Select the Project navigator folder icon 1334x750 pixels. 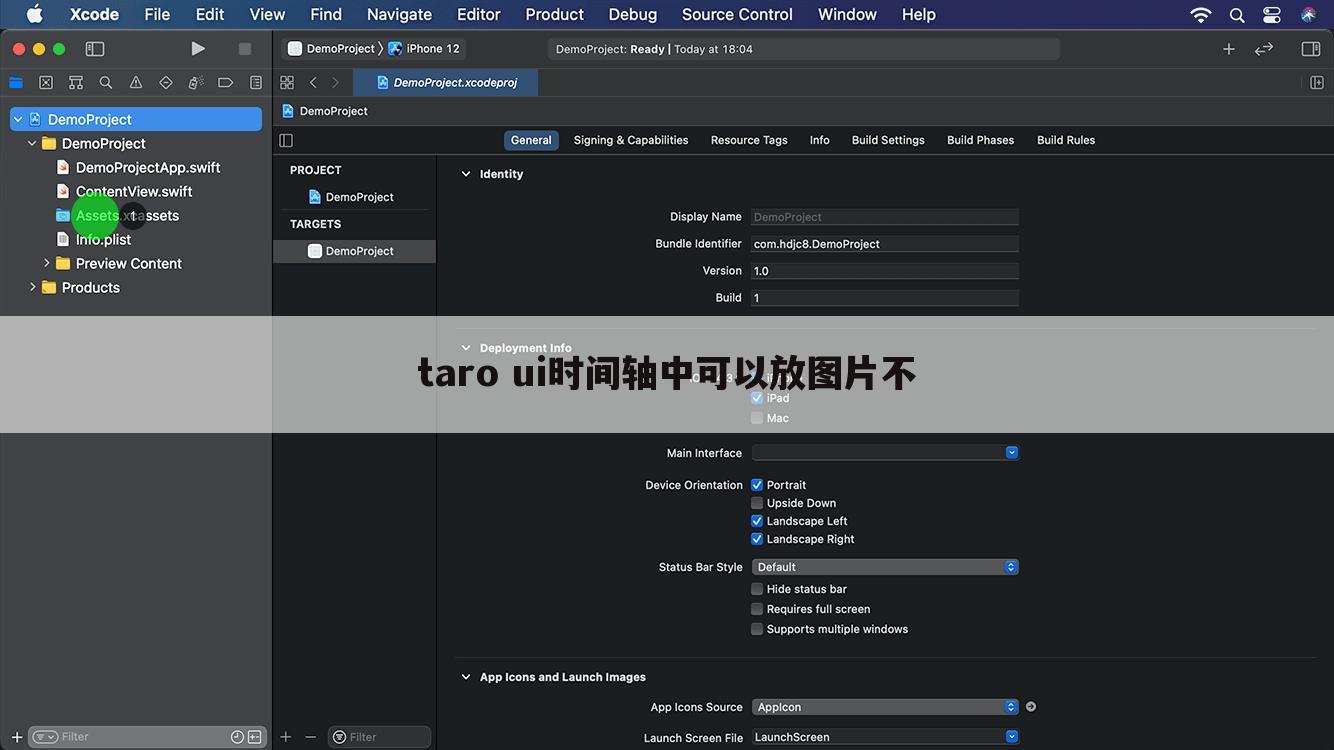16,82
